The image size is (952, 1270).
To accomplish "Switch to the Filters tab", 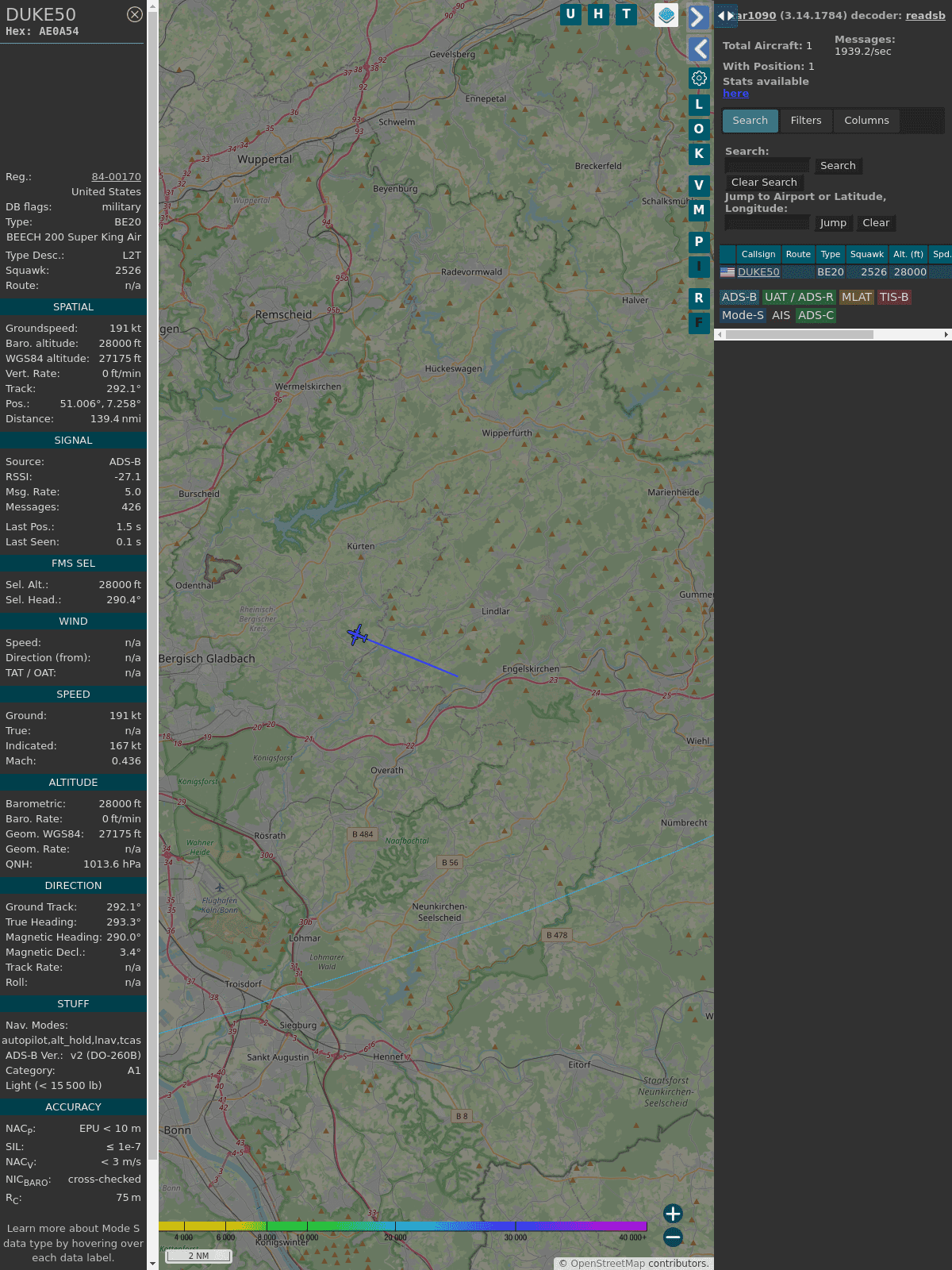I will tap(806, 121).
